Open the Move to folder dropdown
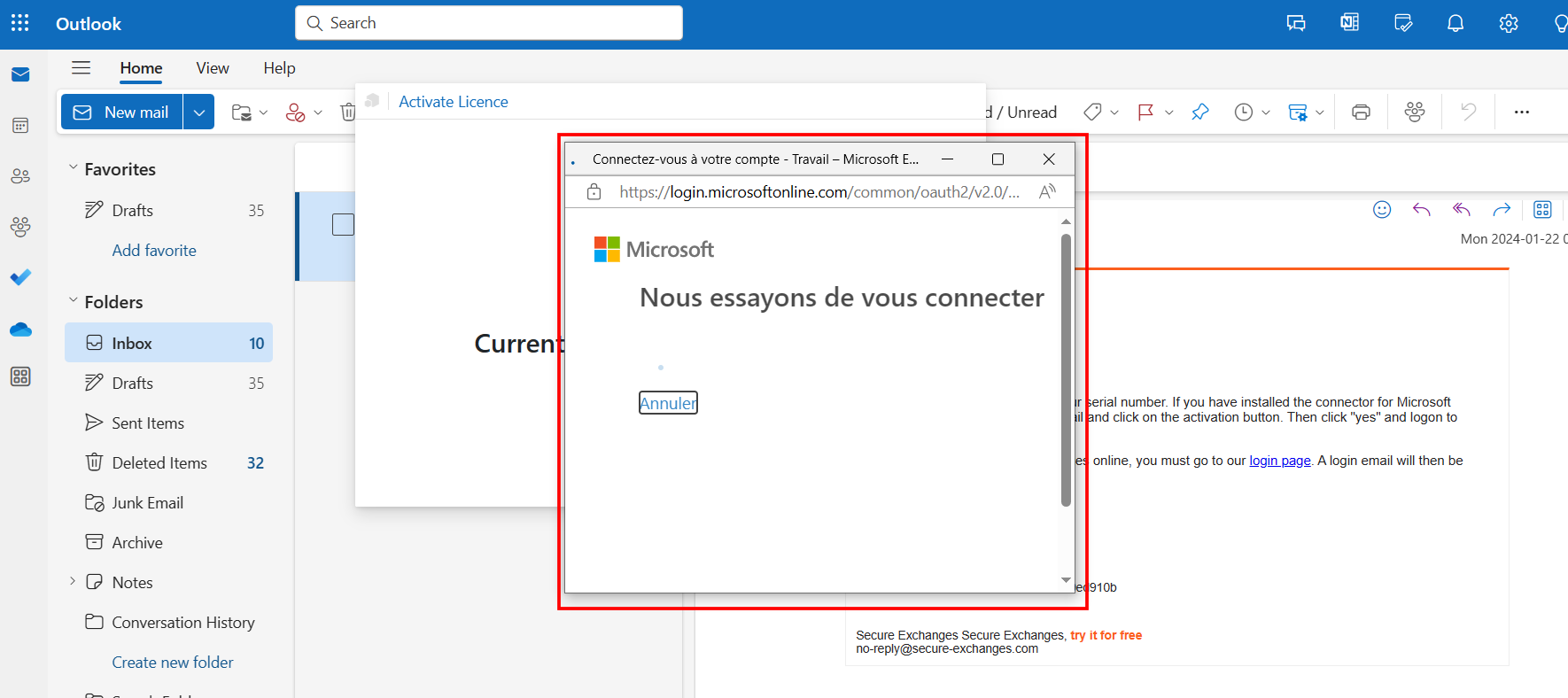 pyautogui.click(x=263, y=112)
